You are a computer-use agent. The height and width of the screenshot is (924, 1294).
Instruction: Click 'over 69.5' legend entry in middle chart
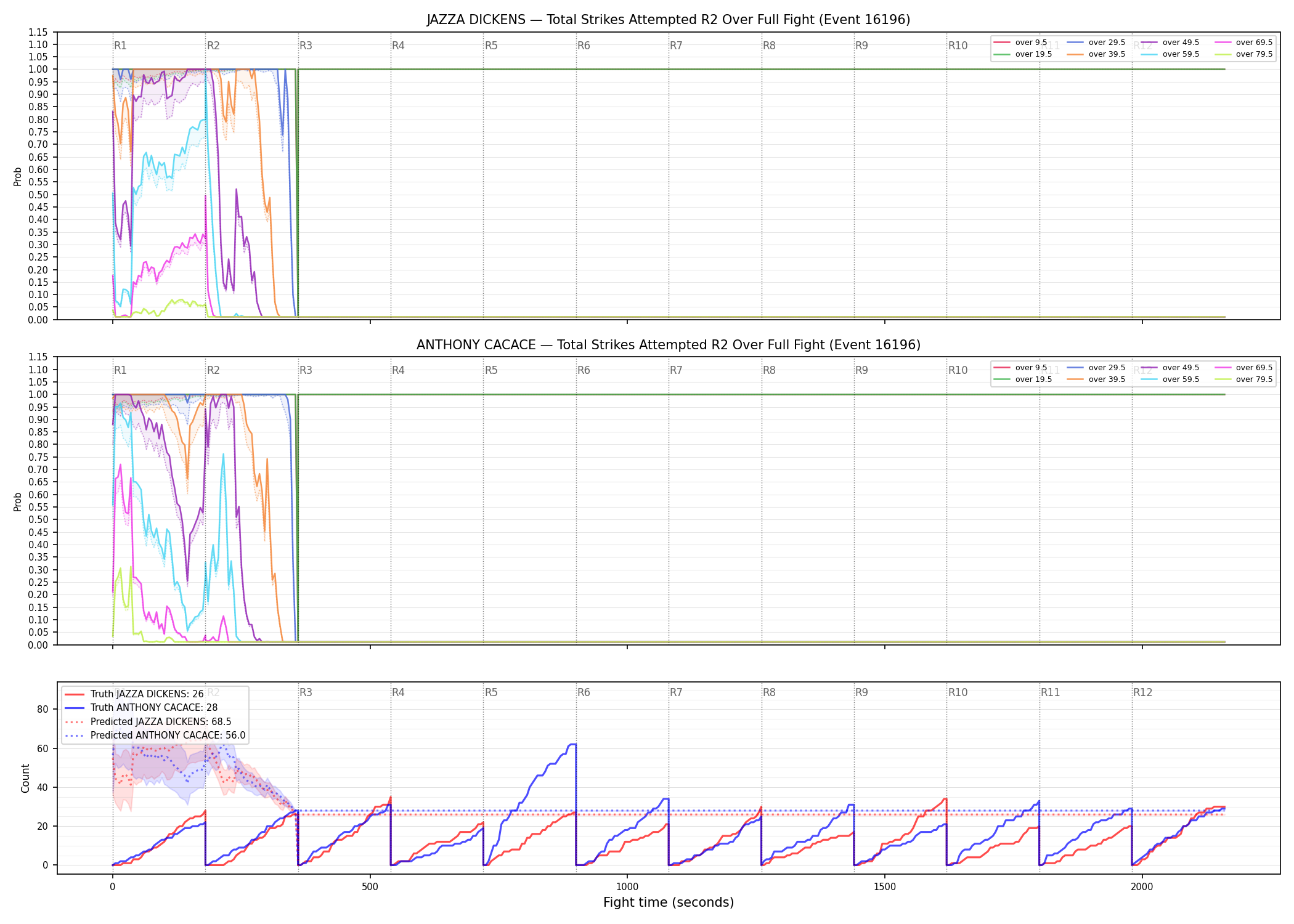(x=1243, y=368)
